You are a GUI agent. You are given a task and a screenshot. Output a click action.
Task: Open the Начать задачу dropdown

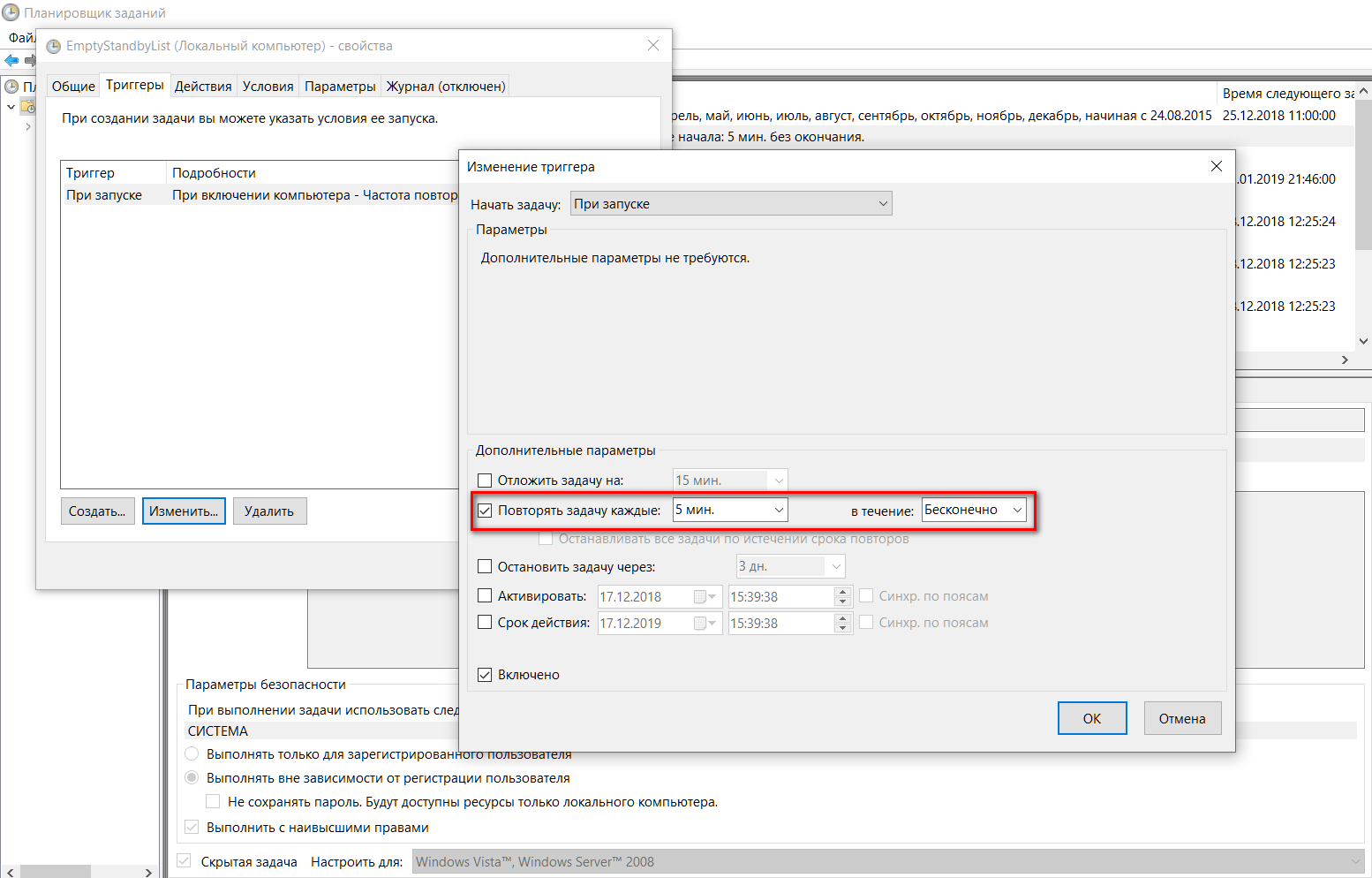coord(731,204)
